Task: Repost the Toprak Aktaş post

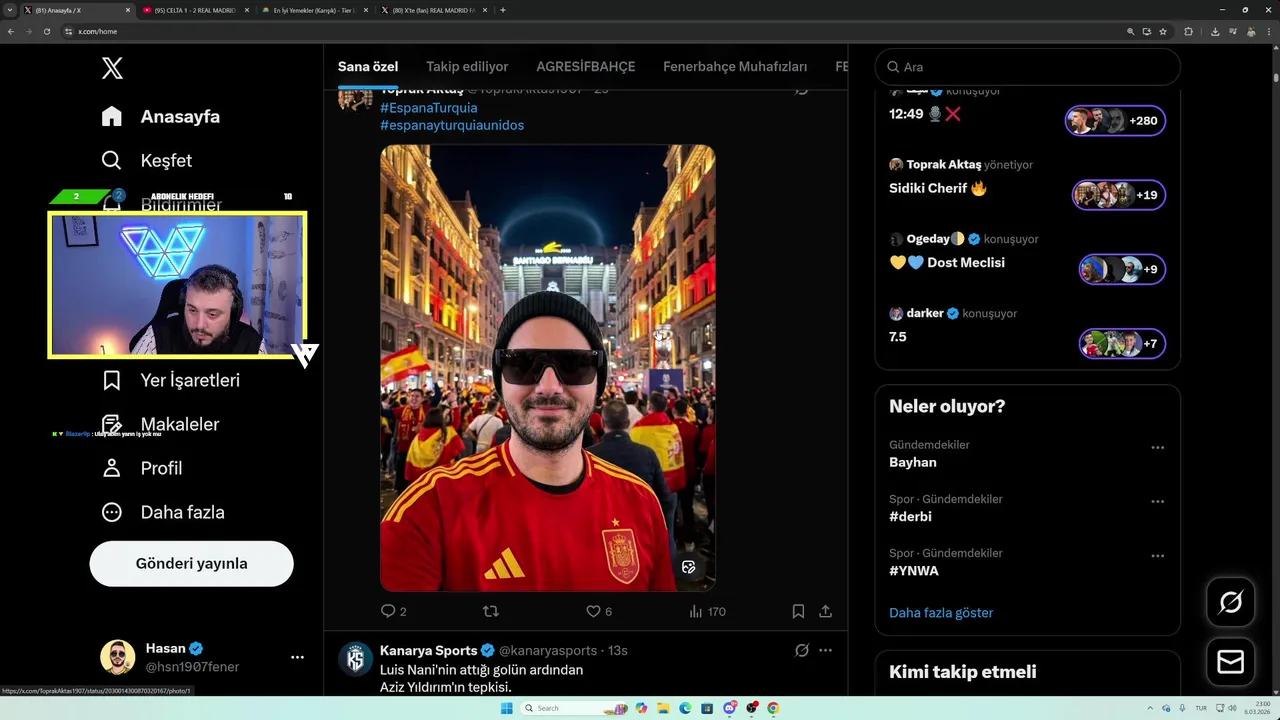Action: click(x=491, y=611)
